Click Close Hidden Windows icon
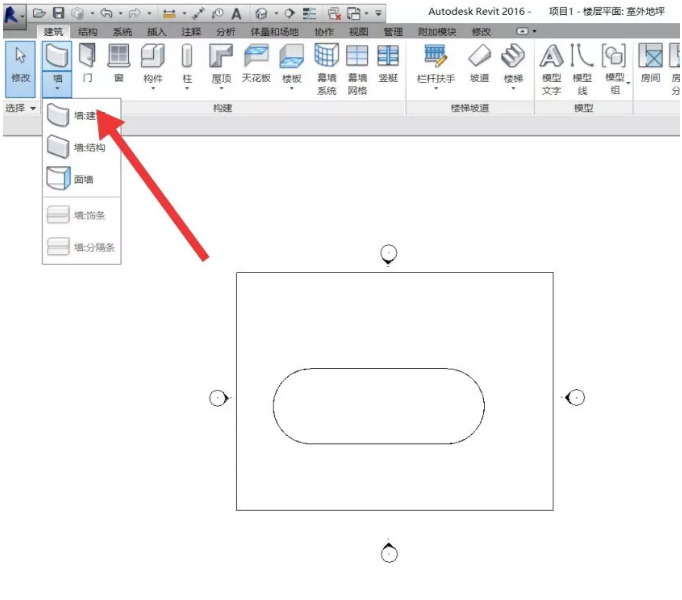682x600 pixels. point(334,14)
